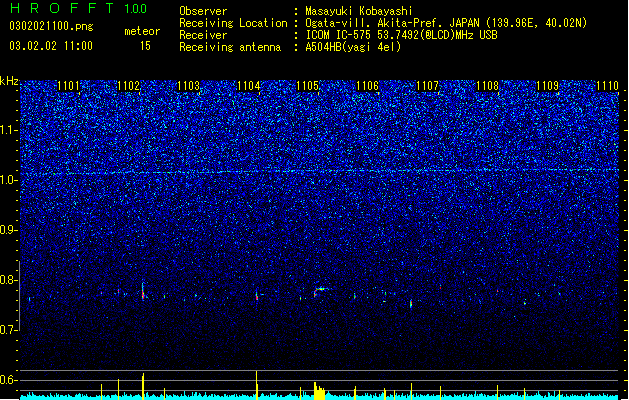Select the 1105 time axis label
629x400 pixels.
(x=307, y=86)
